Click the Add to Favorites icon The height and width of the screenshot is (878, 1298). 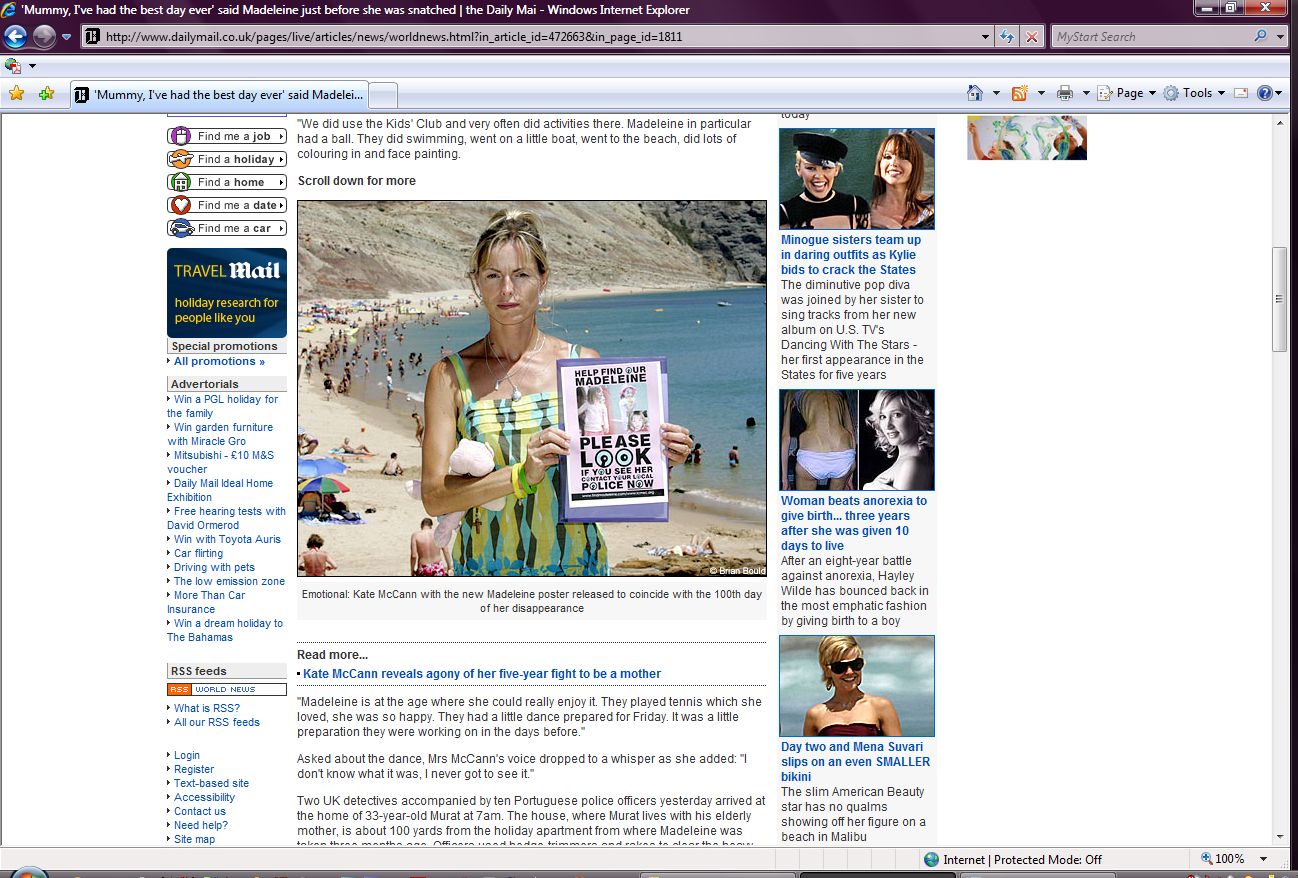tap(46, 93)
